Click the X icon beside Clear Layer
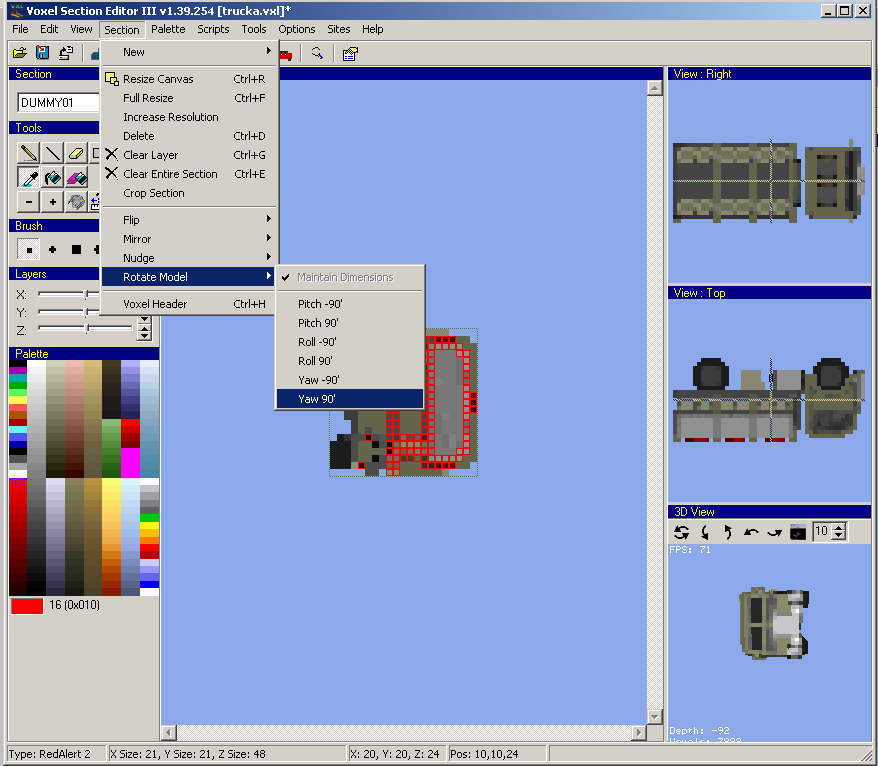 click(x=112, y=155)
